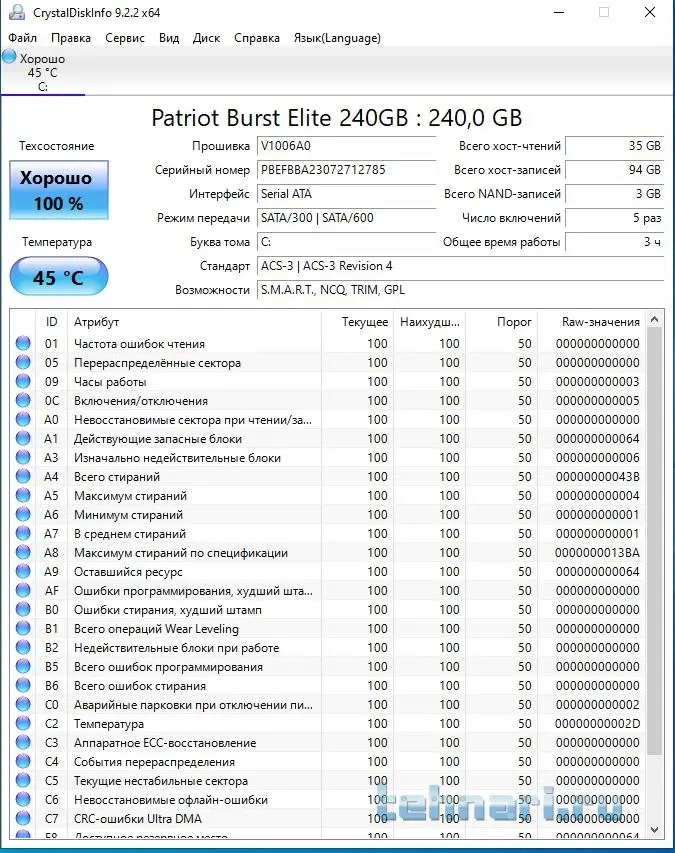
Task: Click the scroll down arrow of attribute list
Action: tap(655, 830)
